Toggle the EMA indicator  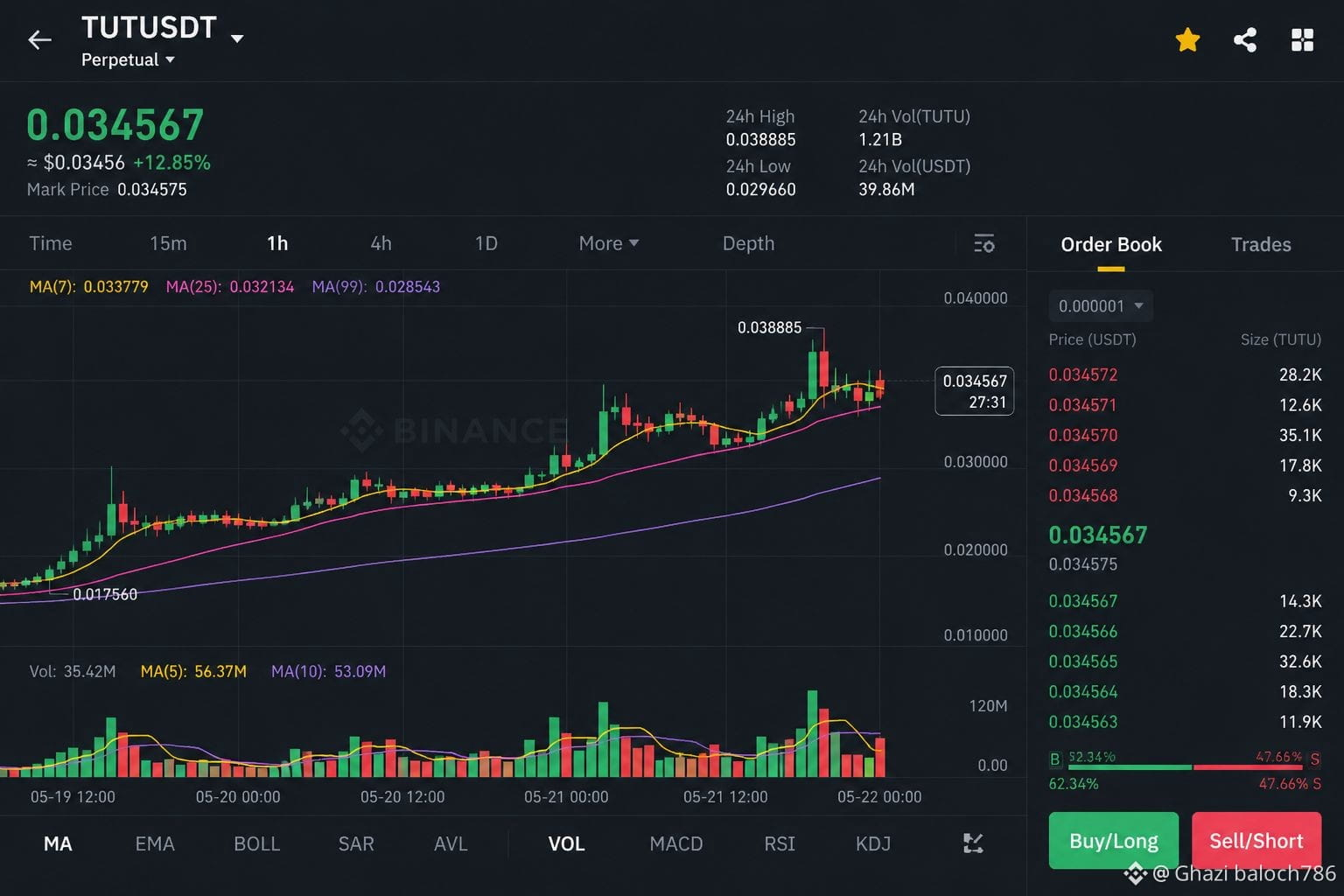point(155,843)
